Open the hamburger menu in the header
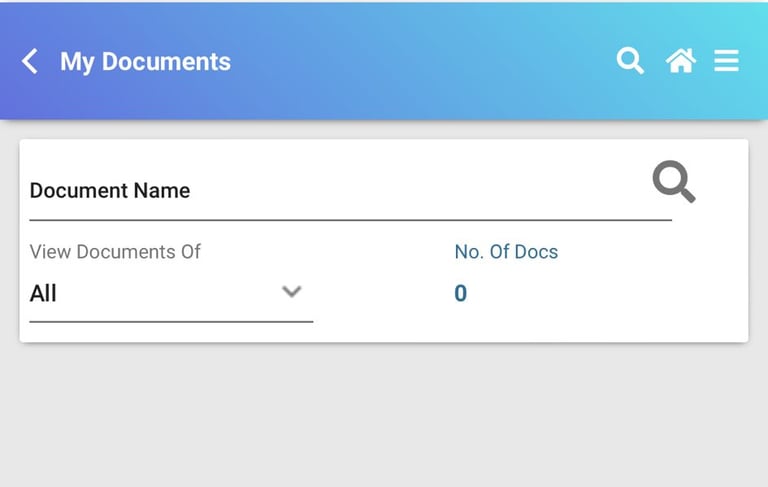Image resolution: width=768 pixels, height=487 pixels. point(726,61)
